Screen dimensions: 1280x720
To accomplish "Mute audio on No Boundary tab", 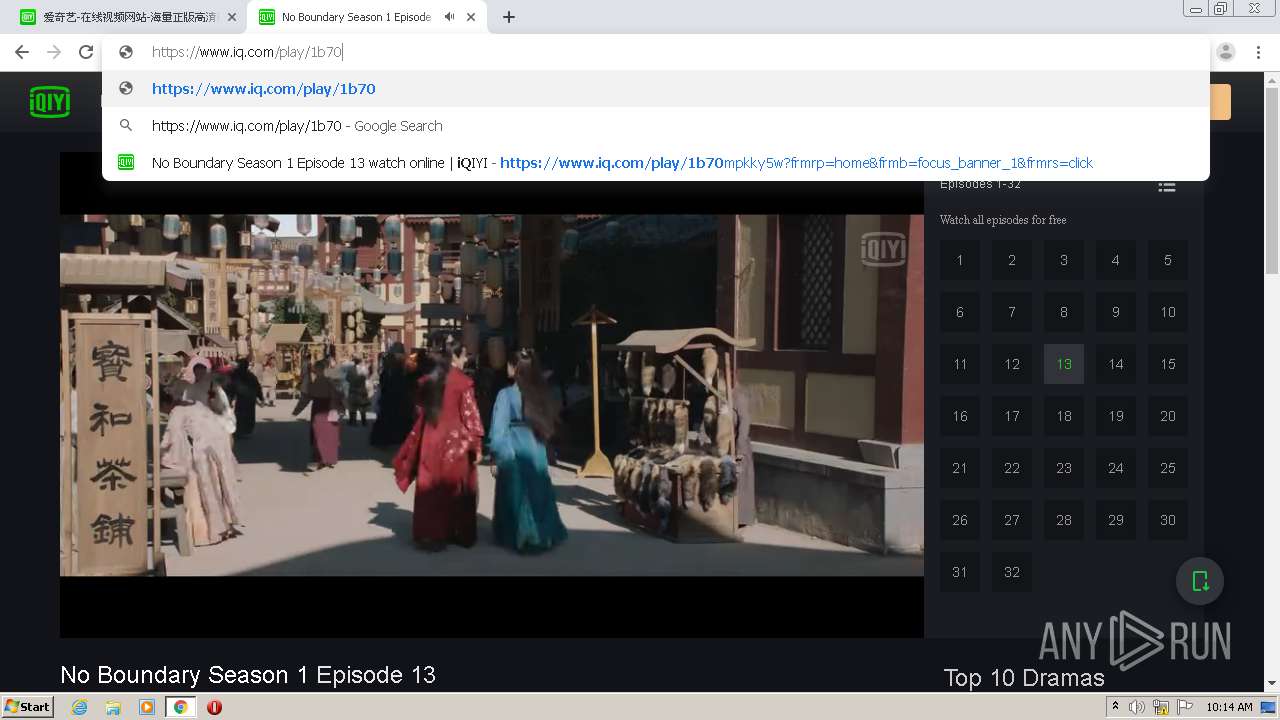I will click(x=450, y=17).
